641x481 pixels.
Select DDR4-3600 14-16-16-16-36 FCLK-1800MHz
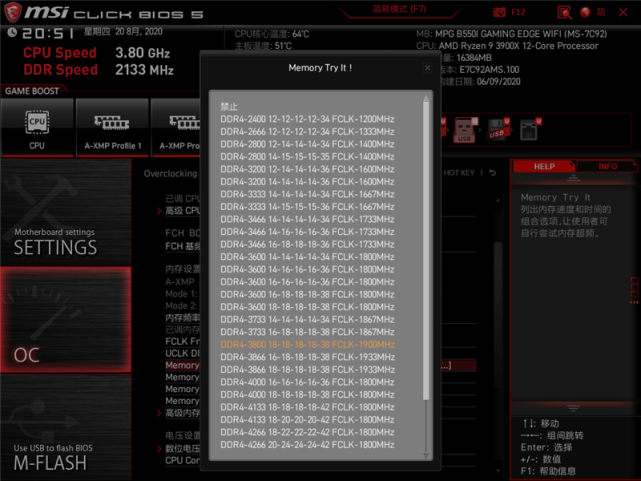click(307, 270)
